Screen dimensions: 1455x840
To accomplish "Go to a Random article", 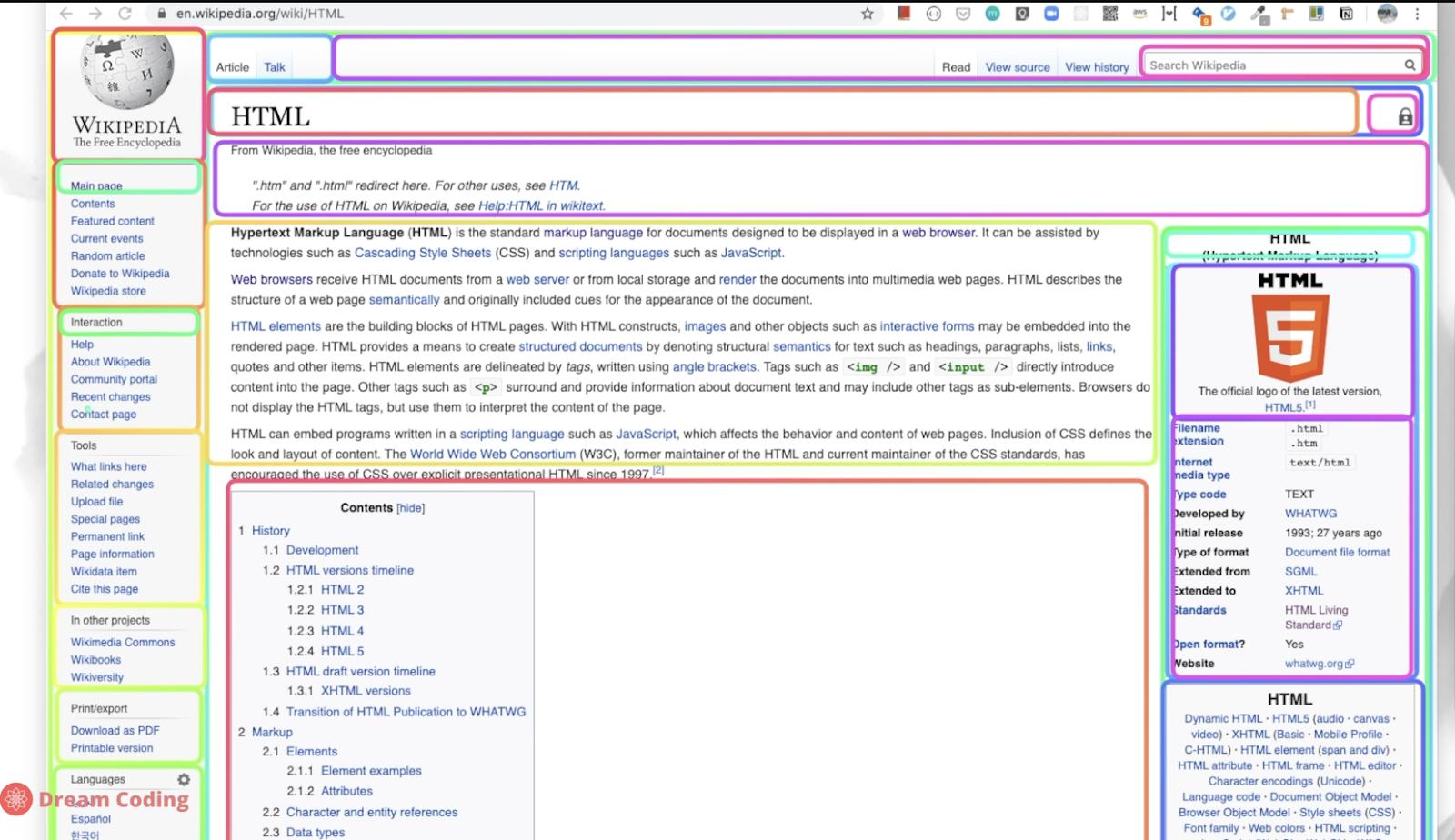I will [108, 256].
